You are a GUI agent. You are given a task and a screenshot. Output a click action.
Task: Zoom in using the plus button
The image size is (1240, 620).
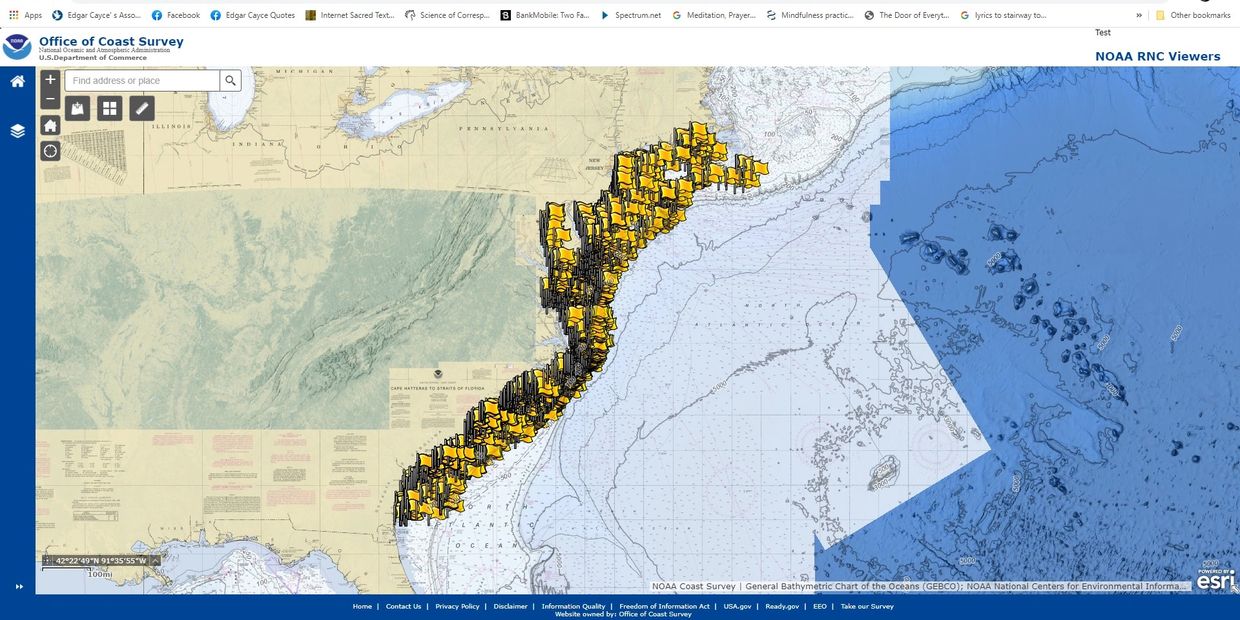click(x=49, y=79)
